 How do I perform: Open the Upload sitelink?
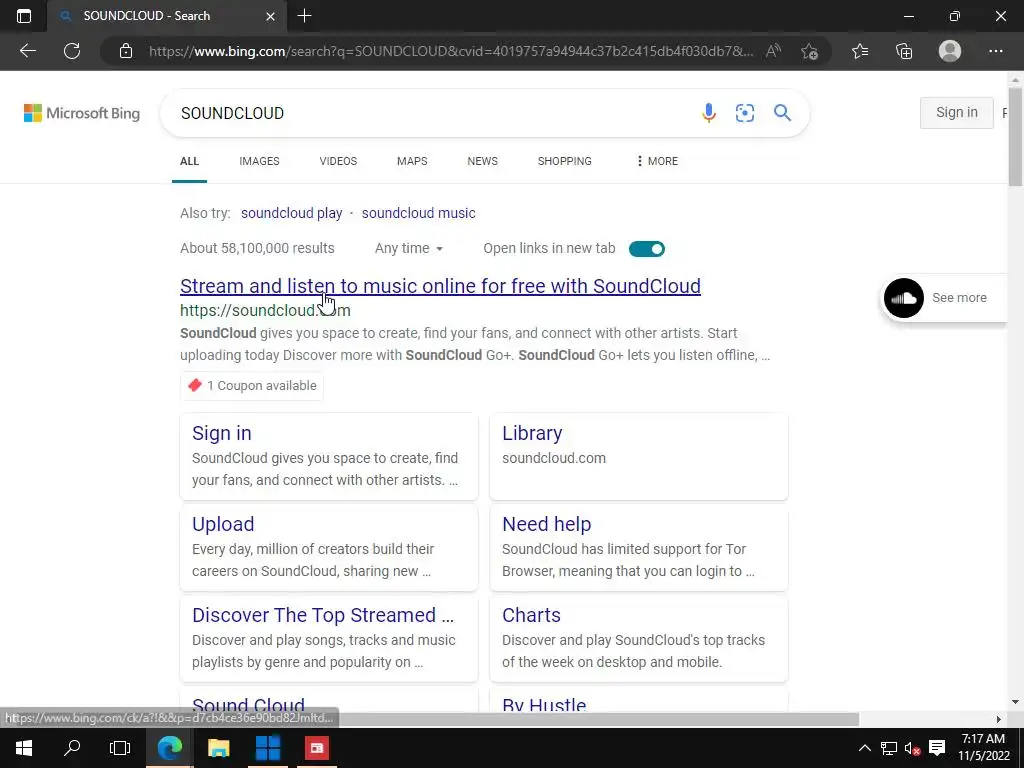pyautogui.click(x=223, y=524)
